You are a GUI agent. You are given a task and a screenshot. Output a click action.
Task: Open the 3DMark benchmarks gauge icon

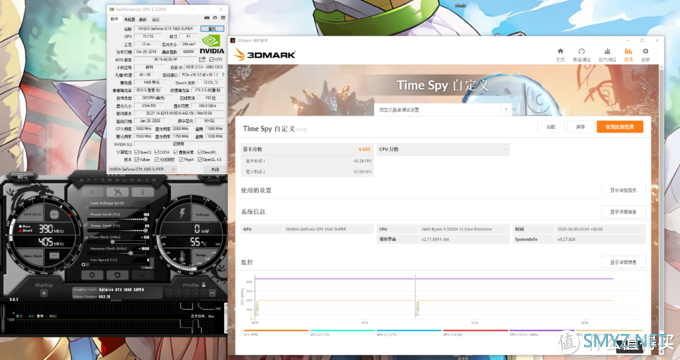(x=582, y=51)
